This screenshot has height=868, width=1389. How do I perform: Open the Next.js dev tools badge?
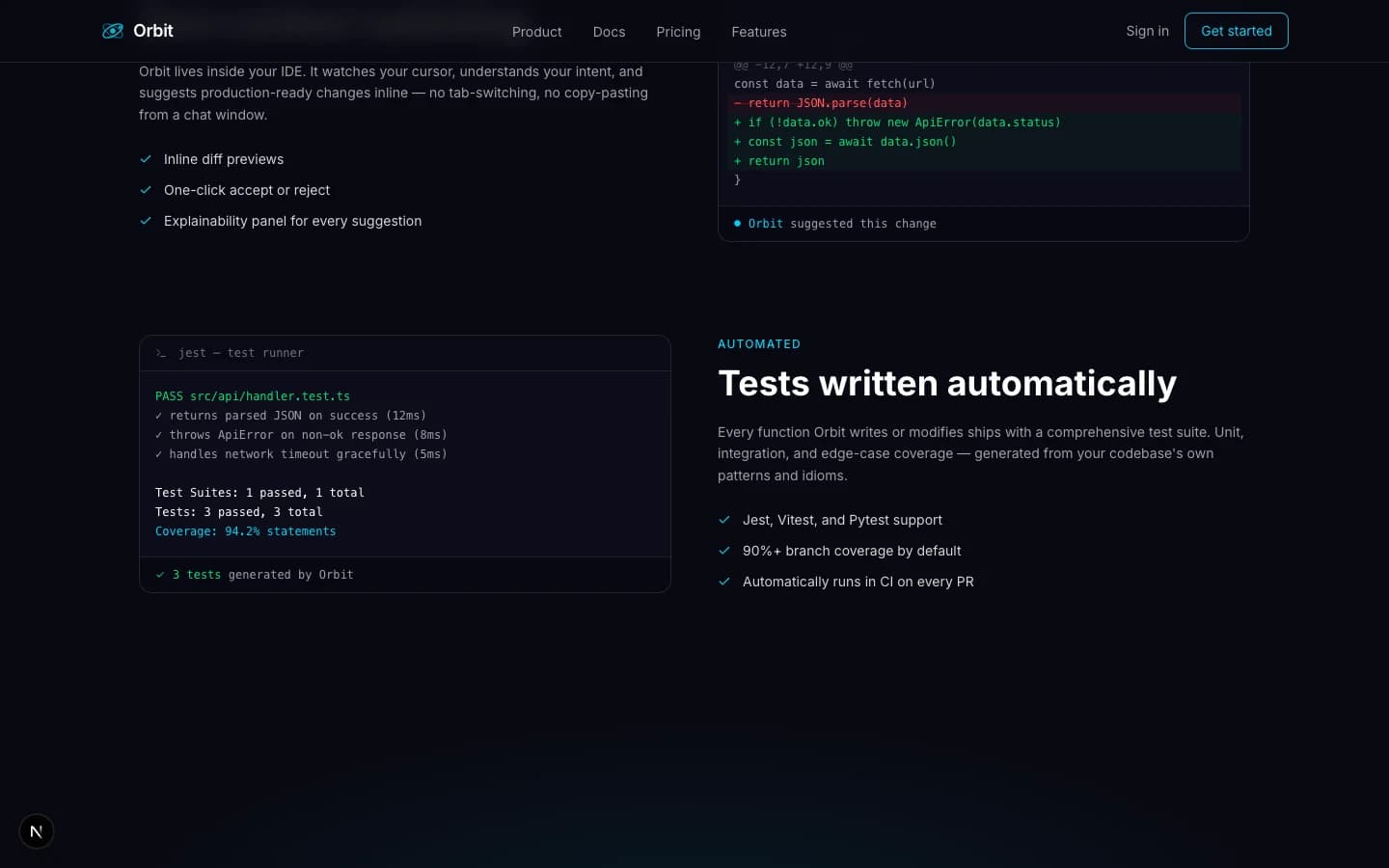37,831
